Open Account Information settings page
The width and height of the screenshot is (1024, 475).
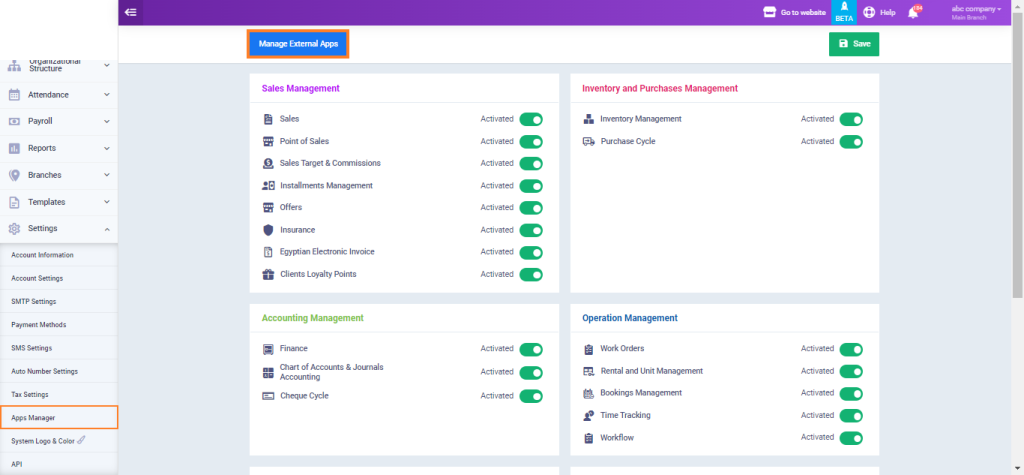coord(59,255)
